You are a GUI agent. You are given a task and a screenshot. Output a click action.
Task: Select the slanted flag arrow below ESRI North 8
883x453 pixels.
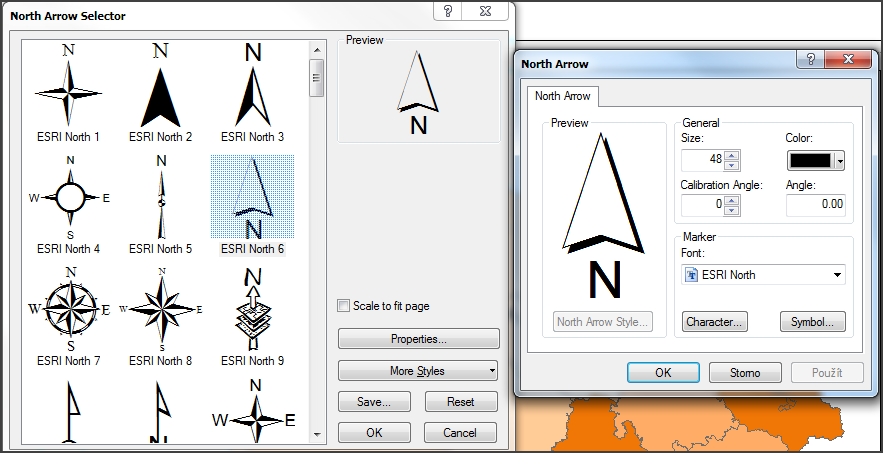pyautogui.click(x=162, y=411)
